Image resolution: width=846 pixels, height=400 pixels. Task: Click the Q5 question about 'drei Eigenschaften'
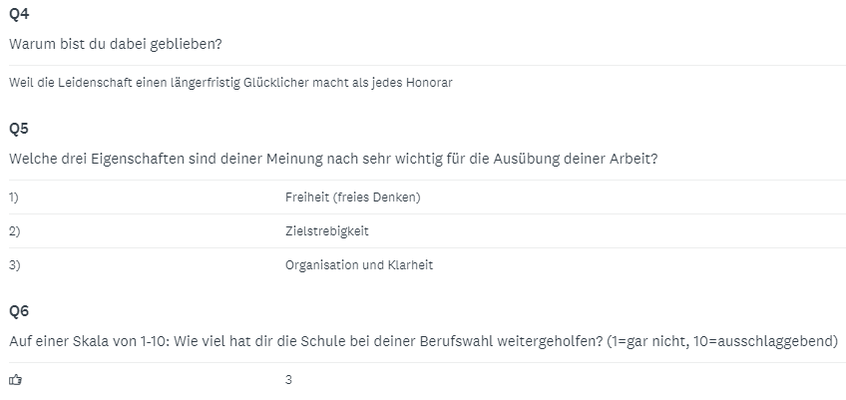point(333,159)
